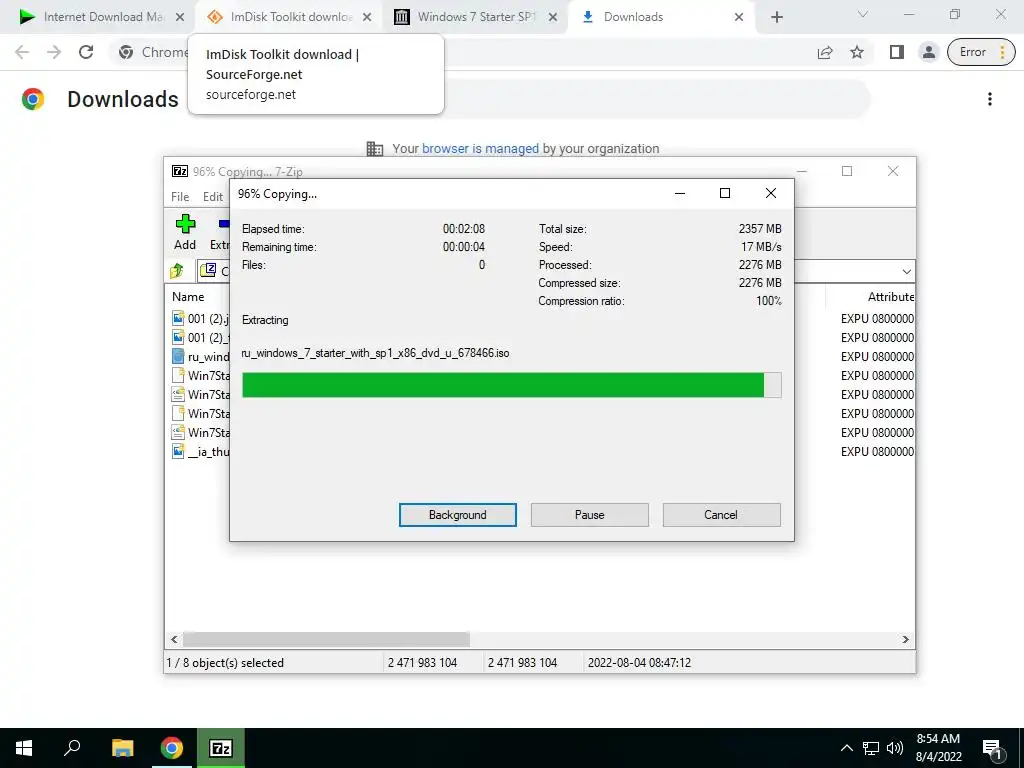Click 7-Zip icon in window title bar

click(x=180, y=171)
